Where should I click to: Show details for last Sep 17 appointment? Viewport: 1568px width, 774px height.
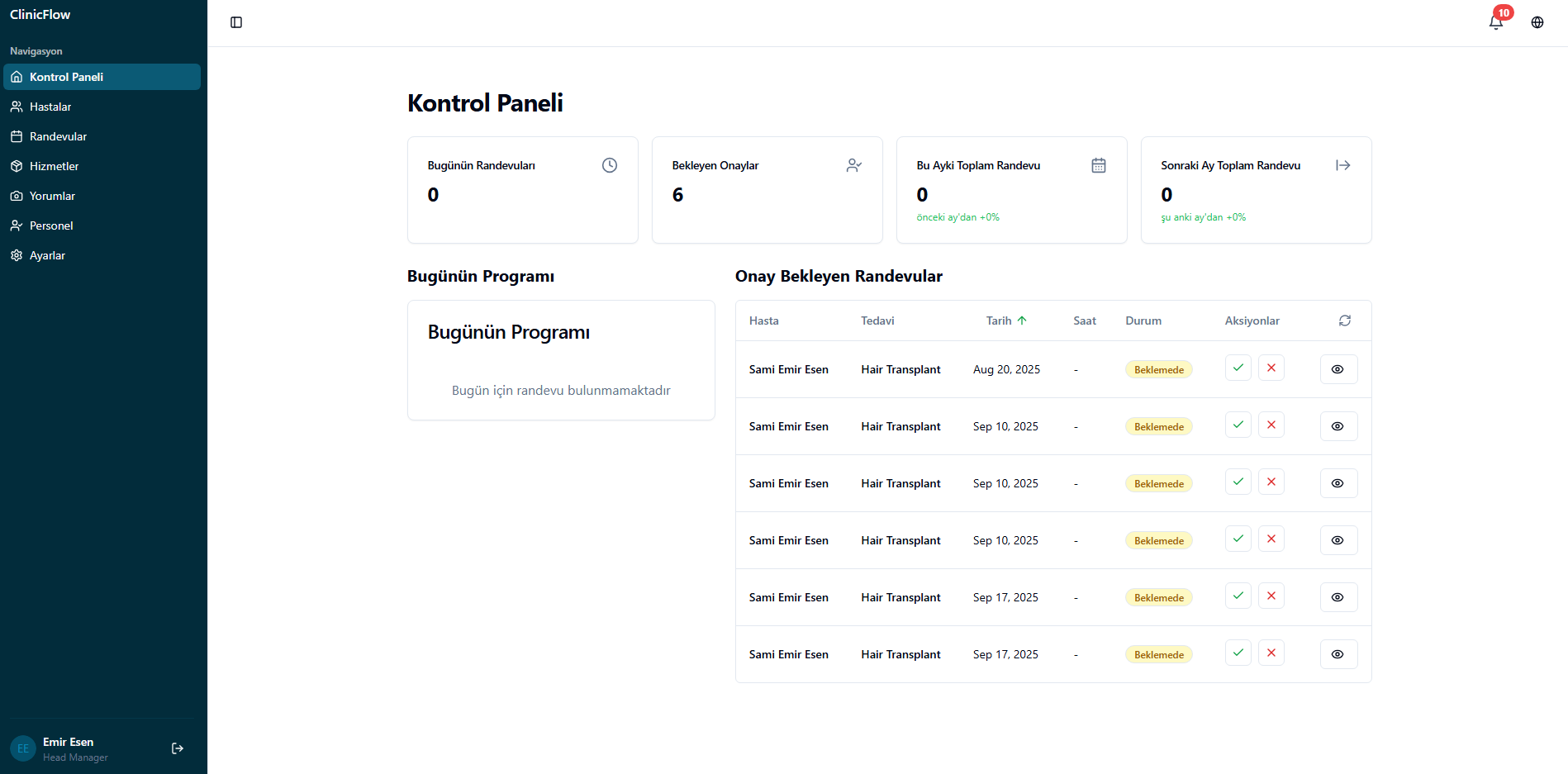point(1338,654)
